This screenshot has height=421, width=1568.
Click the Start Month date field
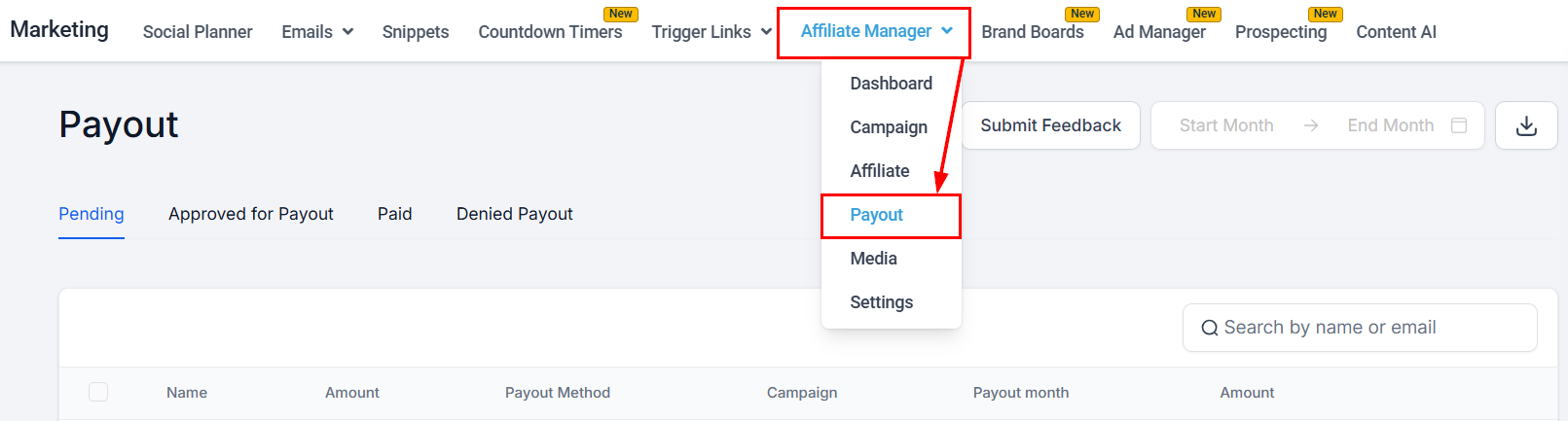[1226, 125]
